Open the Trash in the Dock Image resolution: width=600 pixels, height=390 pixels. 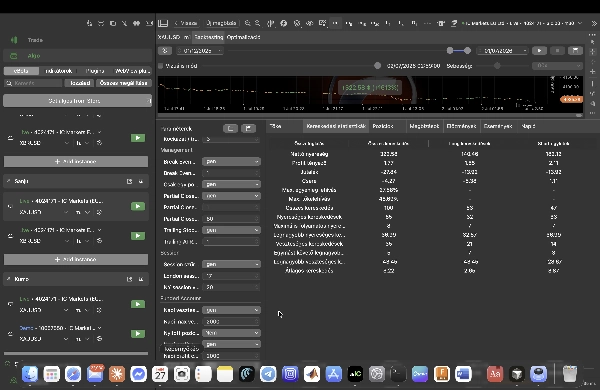pyautogui.click(x=570, y=374)
